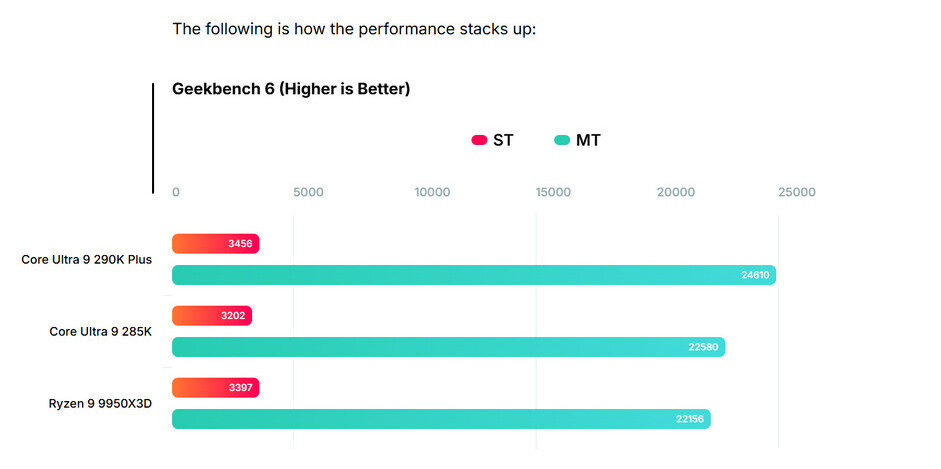
Task: Click the Core Ultra 9 290K Plus label
Action: 87,260
